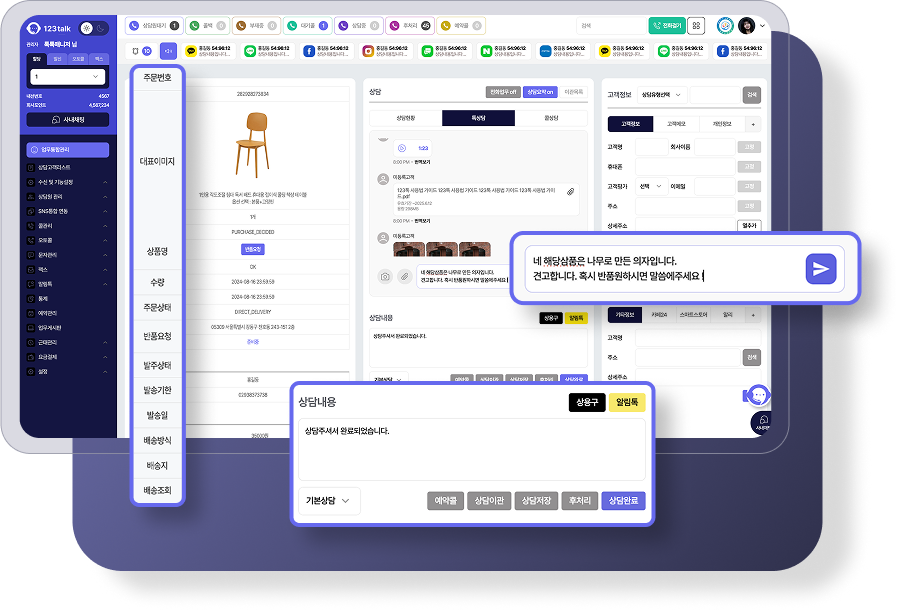Click the green 전화걸기 button

[665, 26]
